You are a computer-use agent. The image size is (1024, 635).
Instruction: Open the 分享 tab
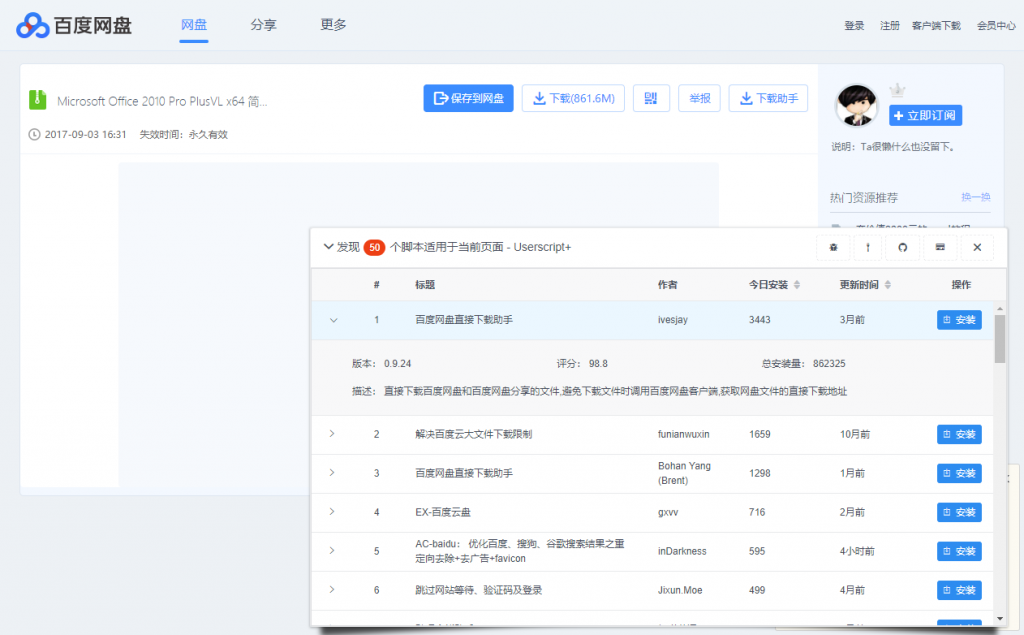coord(264,25)
